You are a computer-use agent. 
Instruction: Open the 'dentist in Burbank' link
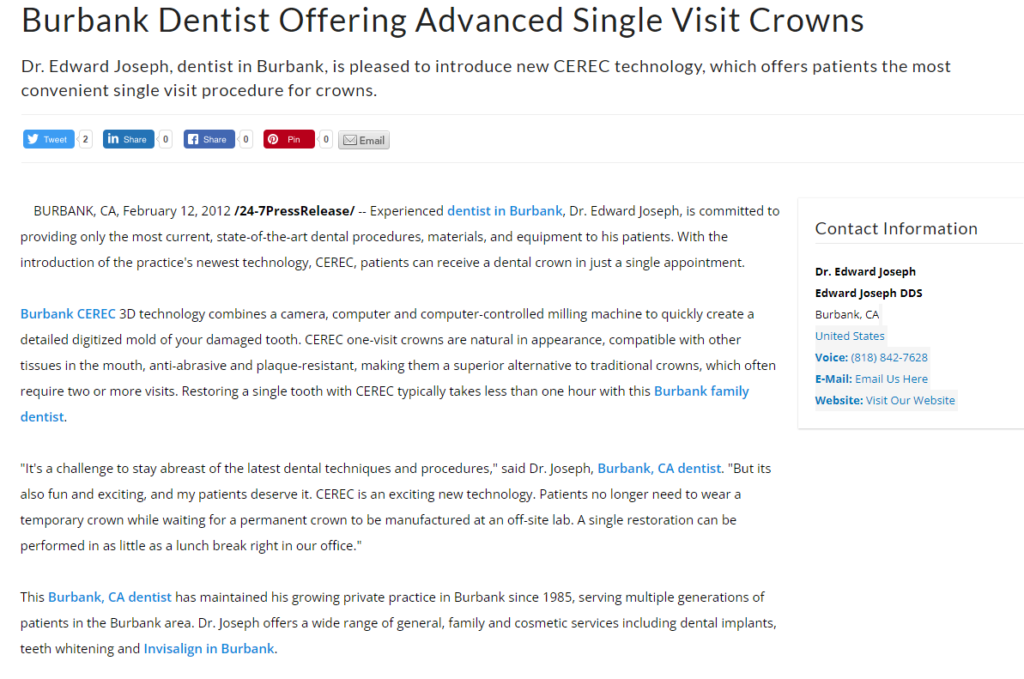click(504, 211)
